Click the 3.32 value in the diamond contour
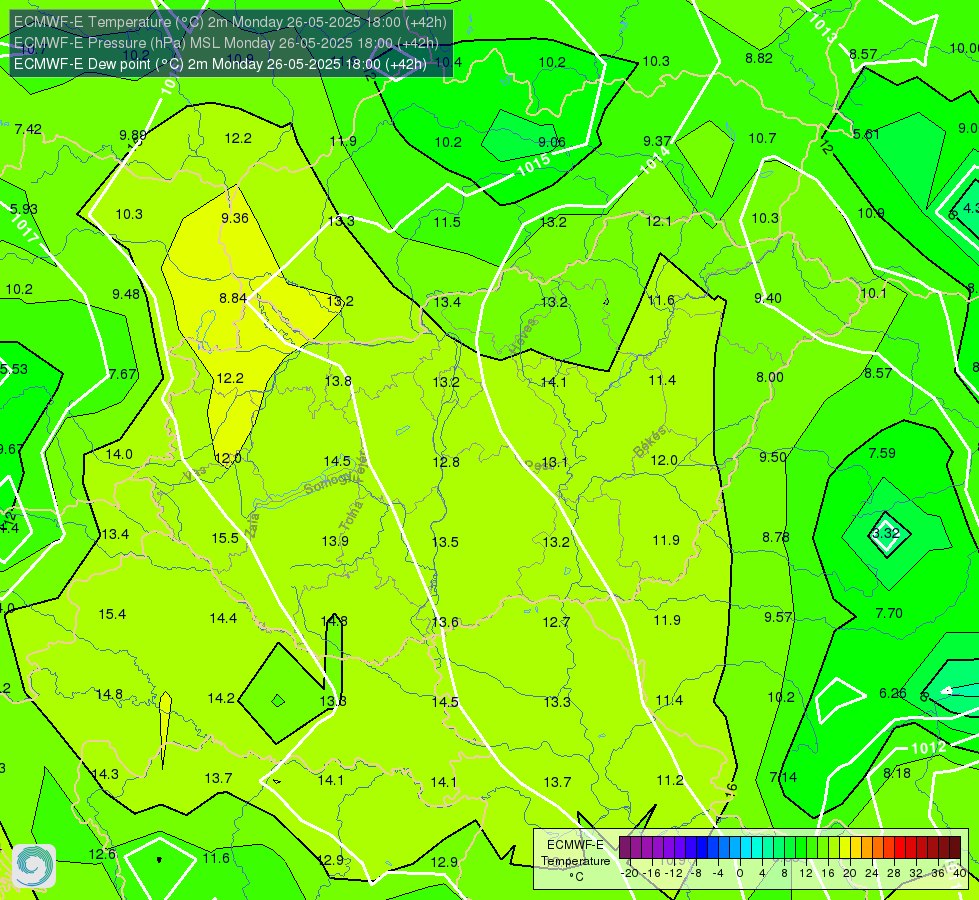Screen dimensions: 979x900 point(885,533)
